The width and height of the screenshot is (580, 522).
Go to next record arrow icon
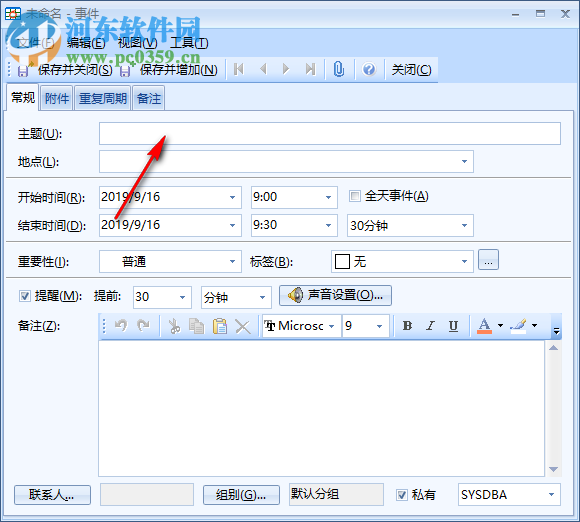(286, 69)
